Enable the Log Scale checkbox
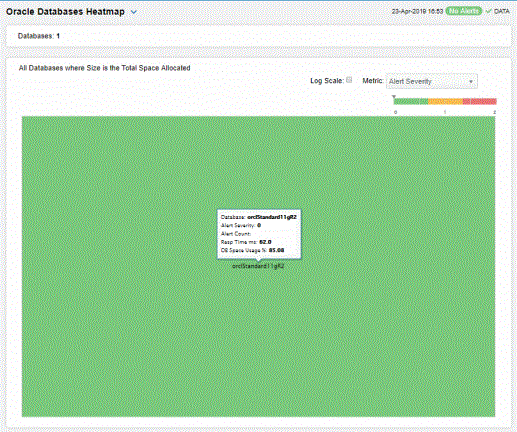The height and width of the screenshot is (432, 517). [349, 80]
